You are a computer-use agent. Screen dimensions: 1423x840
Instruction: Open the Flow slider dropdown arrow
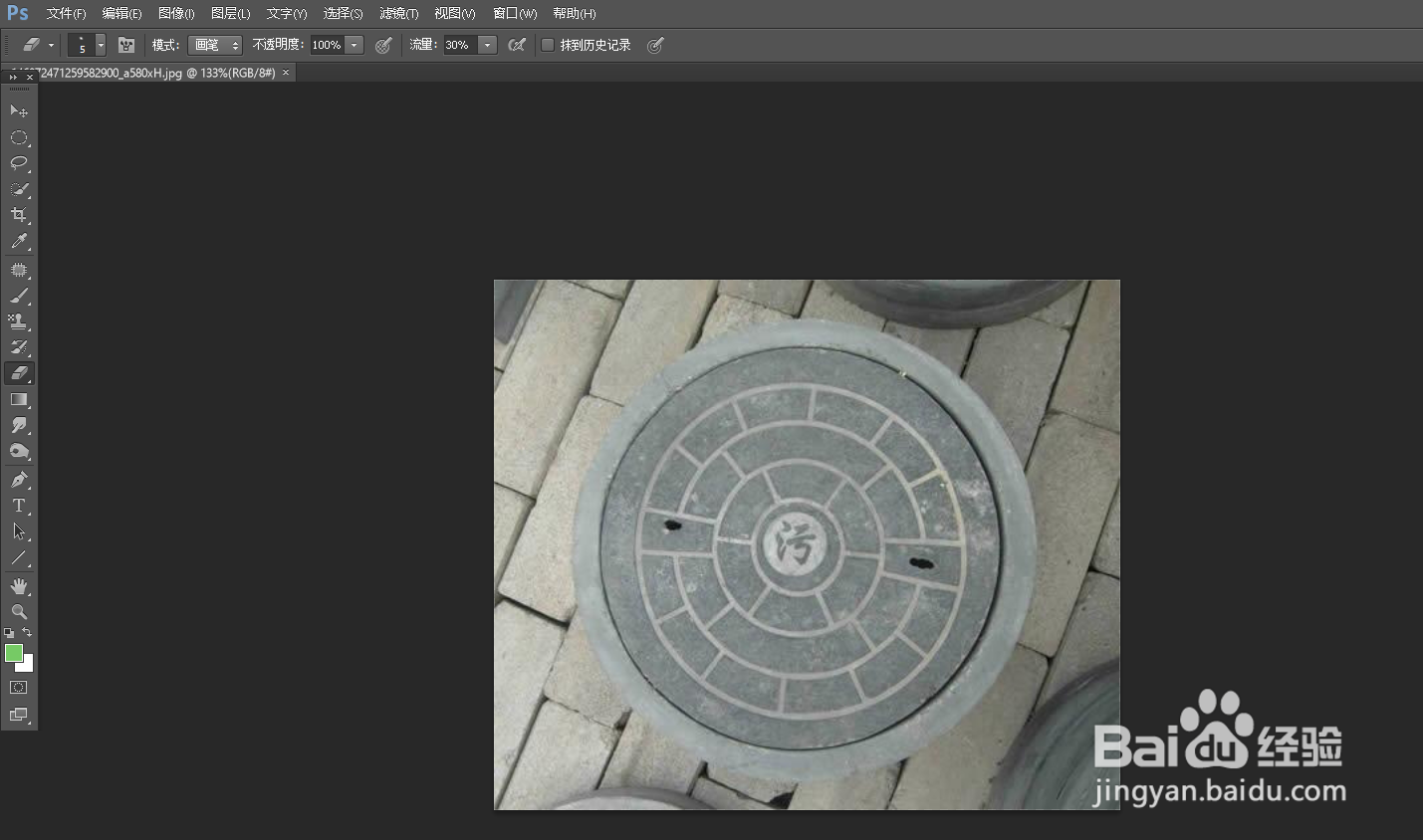(x=487, y=45)
